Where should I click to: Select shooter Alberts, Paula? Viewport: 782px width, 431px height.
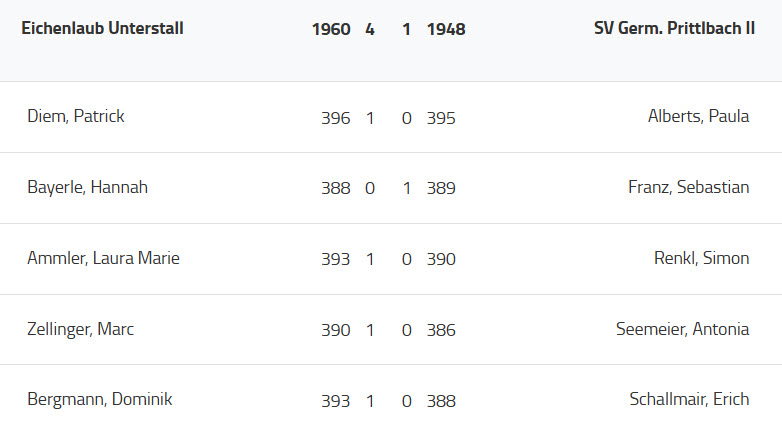[x=698, y=117]
